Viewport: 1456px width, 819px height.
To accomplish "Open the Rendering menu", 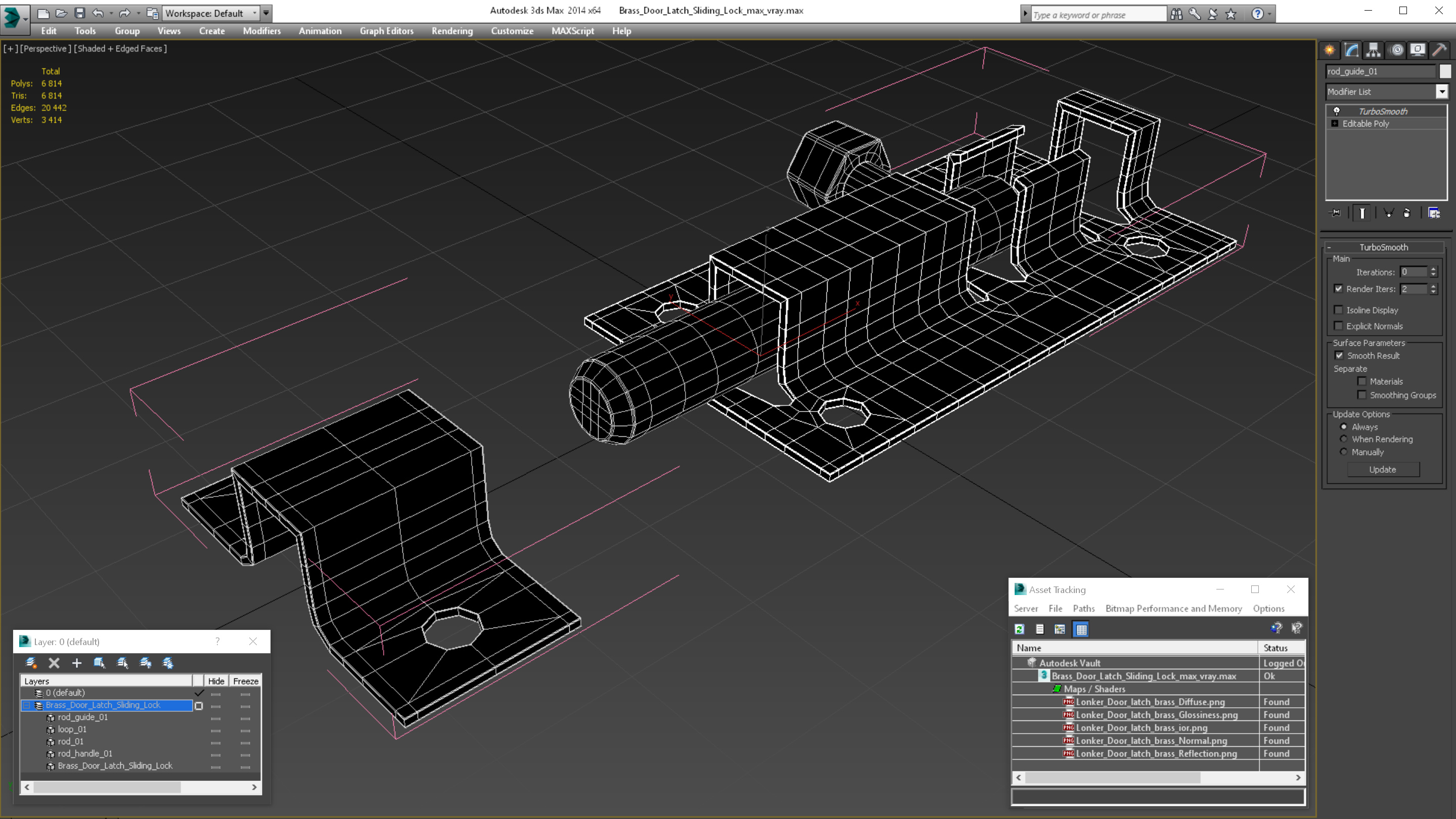I will 451,31.
